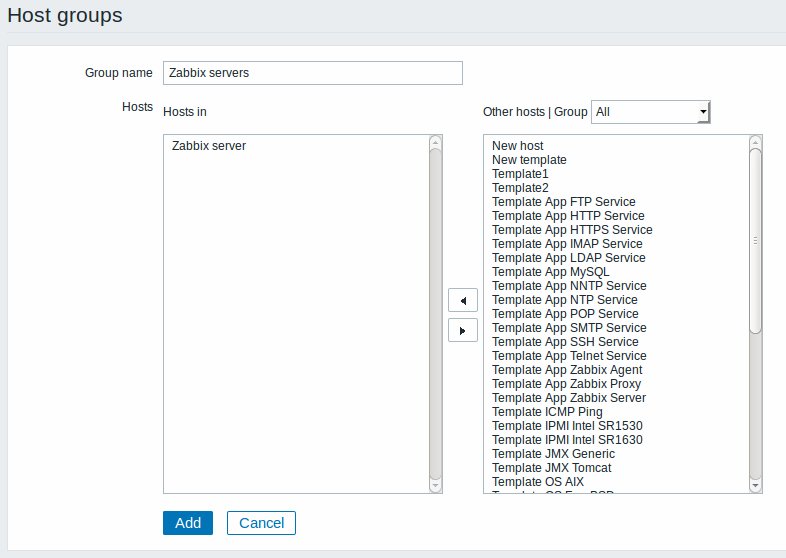
Task: Select Template App Zabbix Proxy
Action: click(567, 384)
